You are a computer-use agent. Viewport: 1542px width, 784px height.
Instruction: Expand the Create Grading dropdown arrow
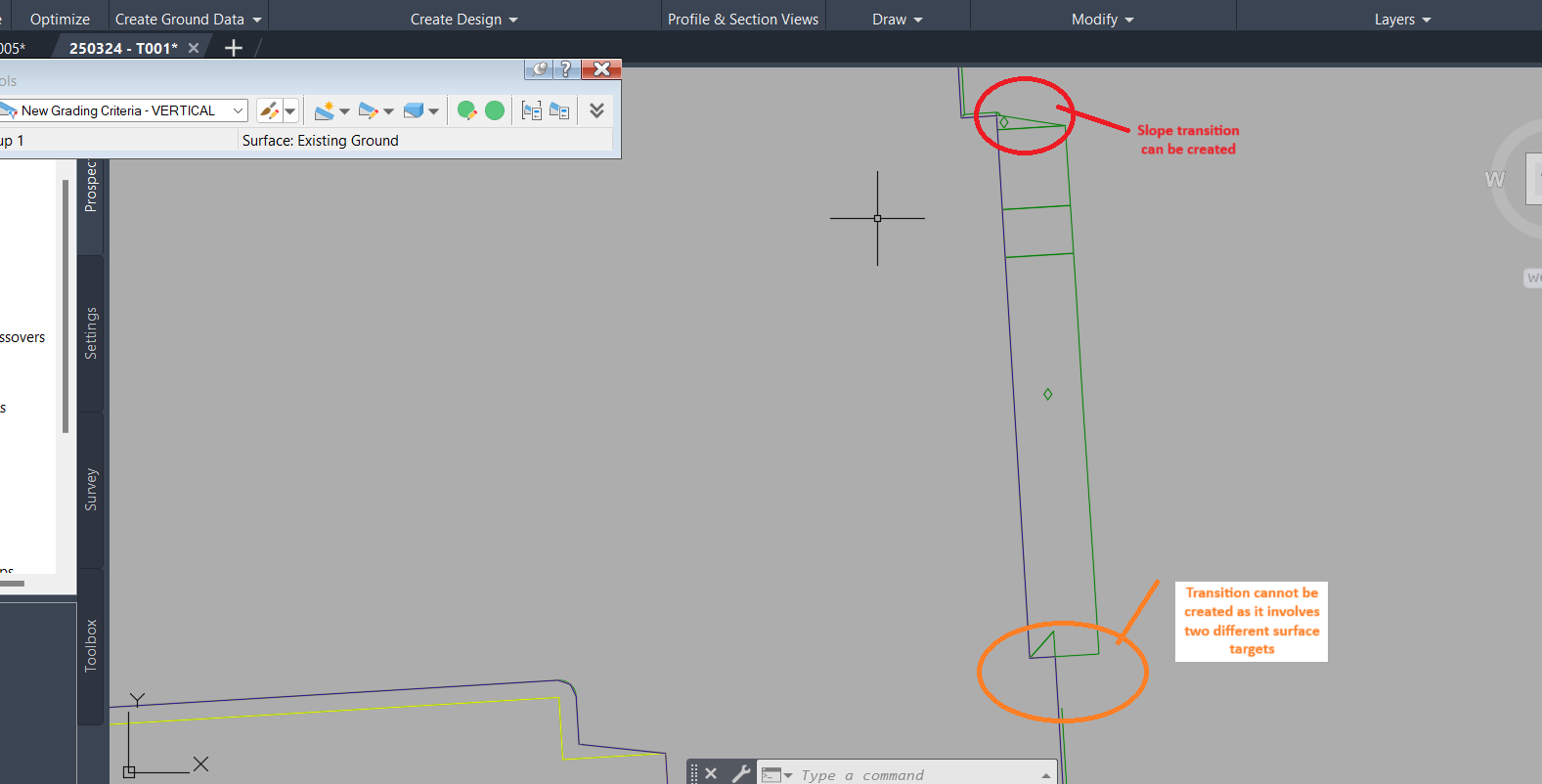pyautogui.click(x=345, y=111)
